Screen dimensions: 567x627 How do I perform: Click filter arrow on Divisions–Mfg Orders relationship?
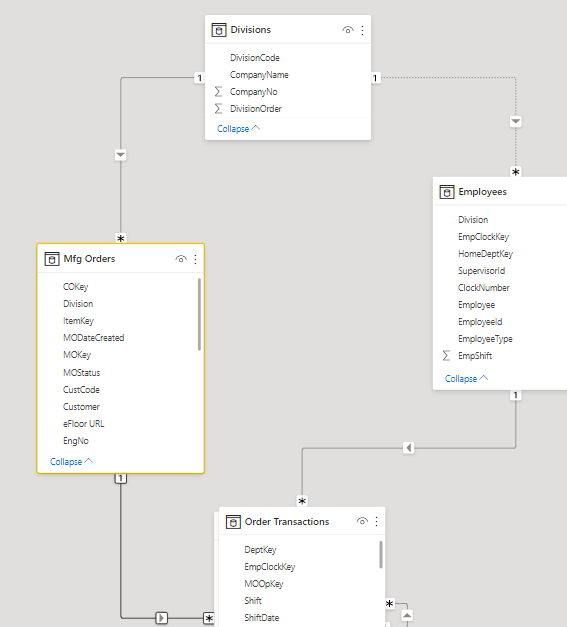(x=120, y=155)
